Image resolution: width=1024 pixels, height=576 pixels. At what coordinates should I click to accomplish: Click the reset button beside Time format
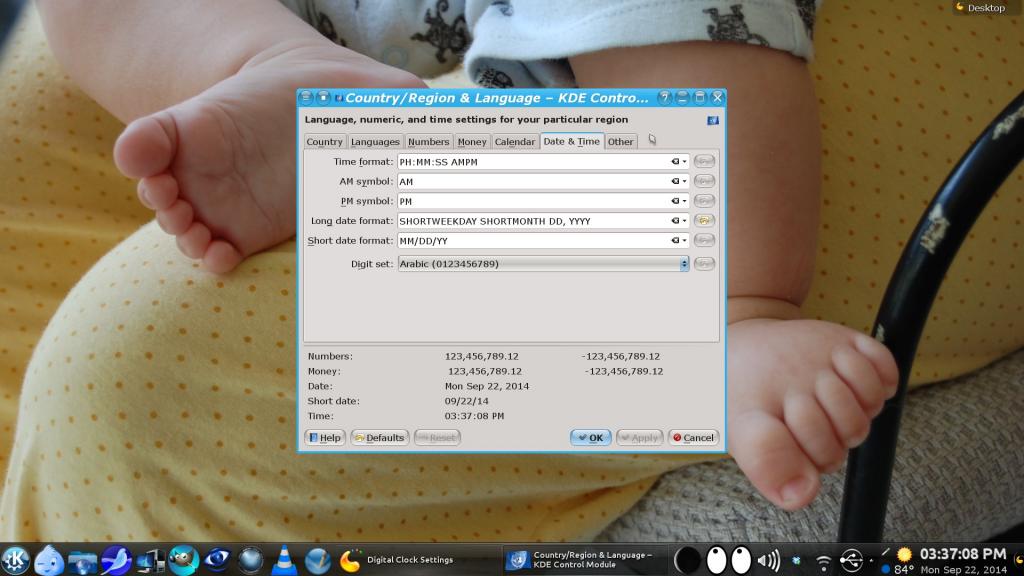[705, 161]
